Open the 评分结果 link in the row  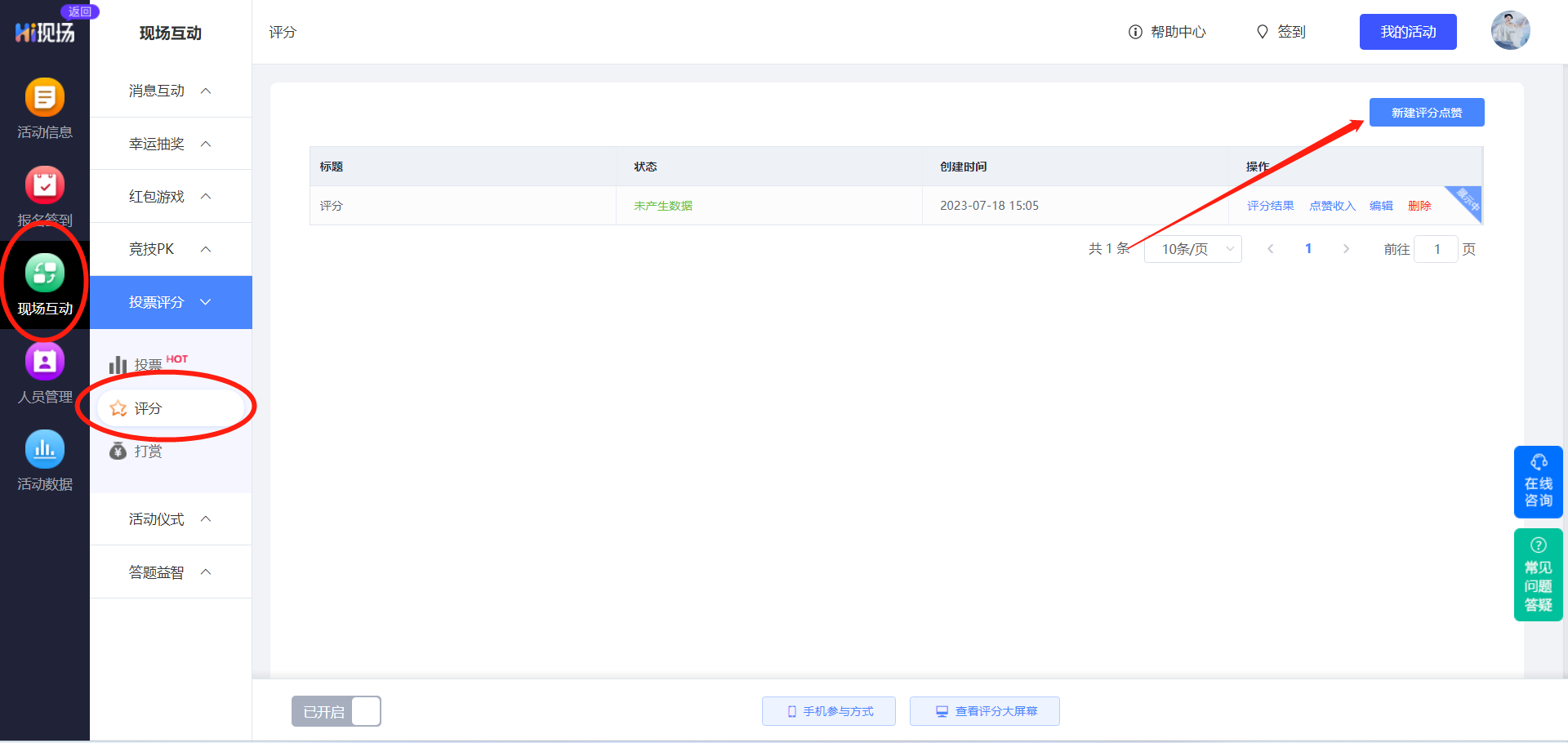click(x=1270, y=206)
